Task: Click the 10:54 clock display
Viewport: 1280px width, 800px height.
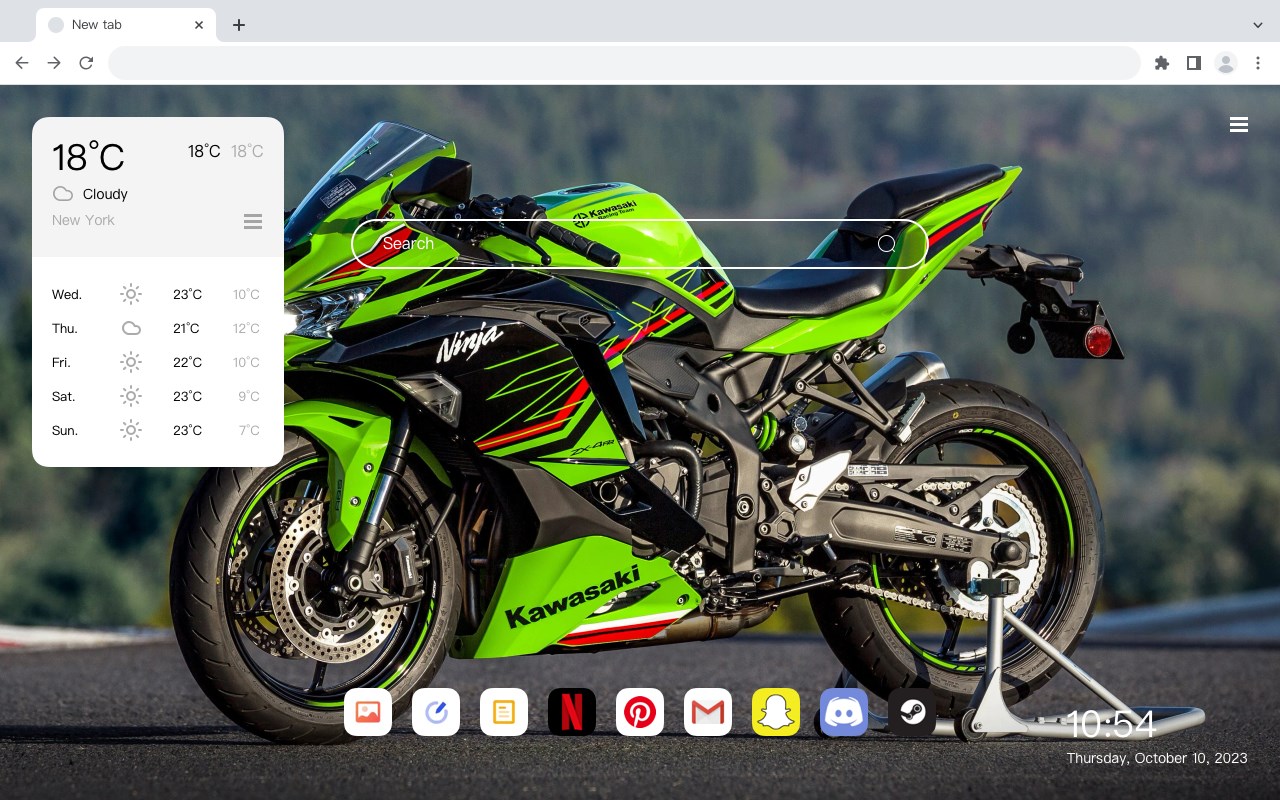Action: 1110,724
